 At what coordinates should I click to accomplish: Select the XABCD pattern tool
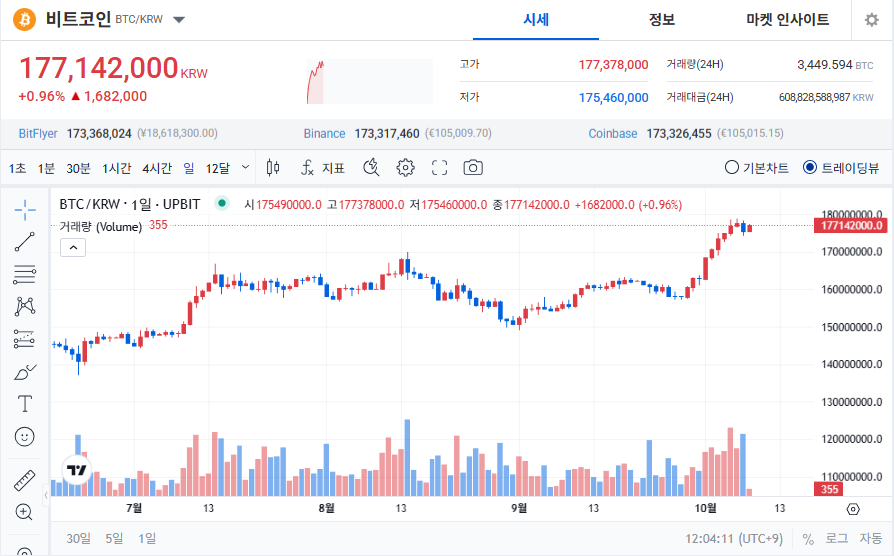tap(25, 306)
